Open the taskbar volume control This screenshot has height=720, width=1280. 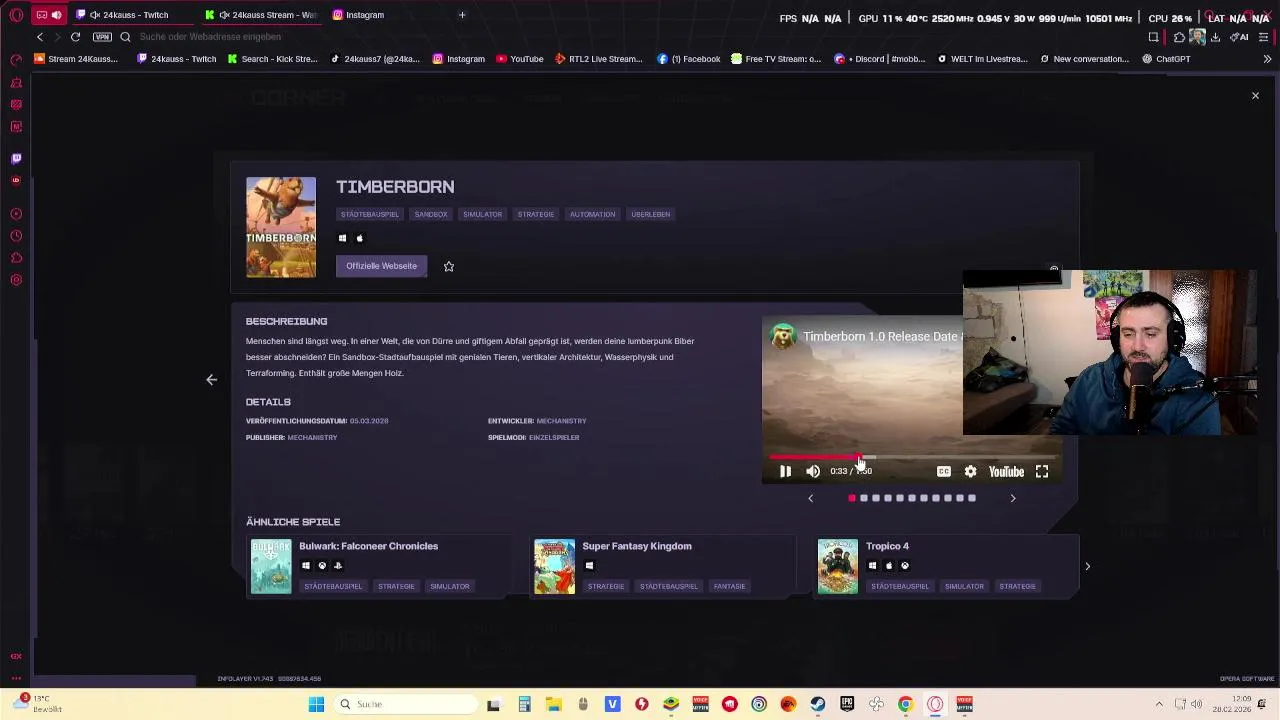1196,704
